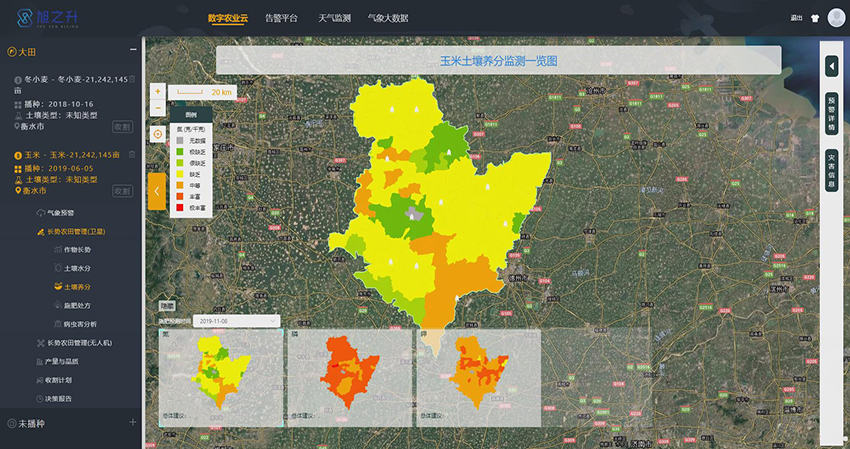
Task: Open the 气象大数据 tab
Action: 387,18
